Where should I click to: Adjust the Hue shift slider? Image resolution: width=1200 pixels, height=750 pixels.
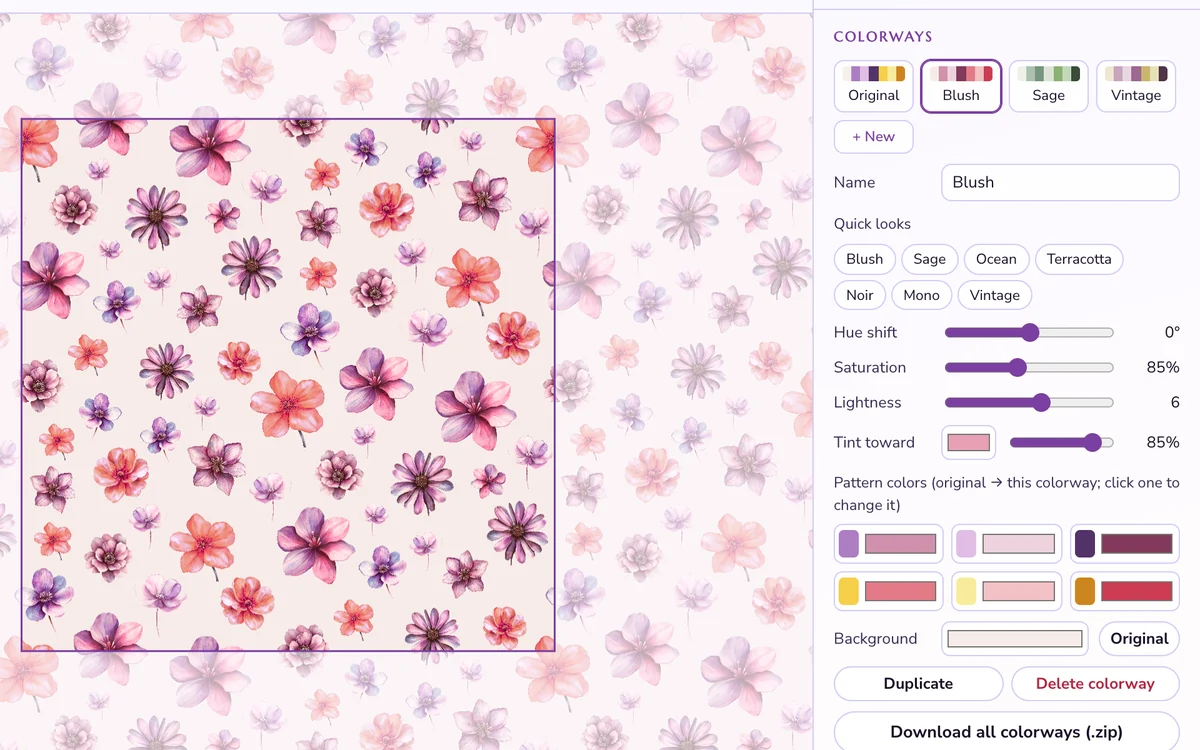point(1029,332)
